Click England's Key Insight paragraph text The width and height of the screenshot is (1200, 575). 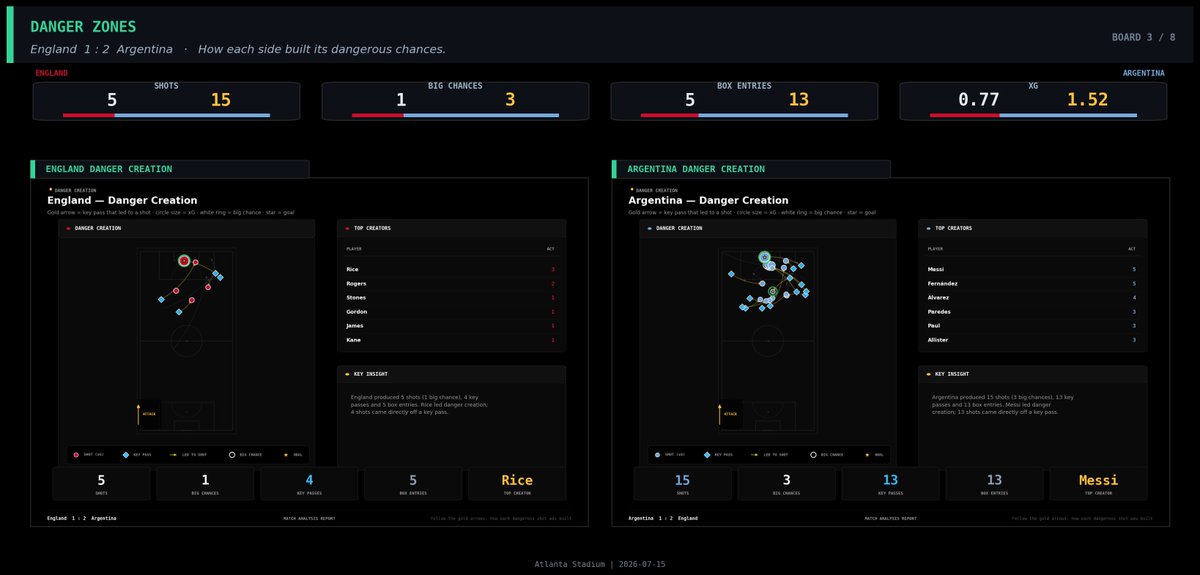pos(420,404)
